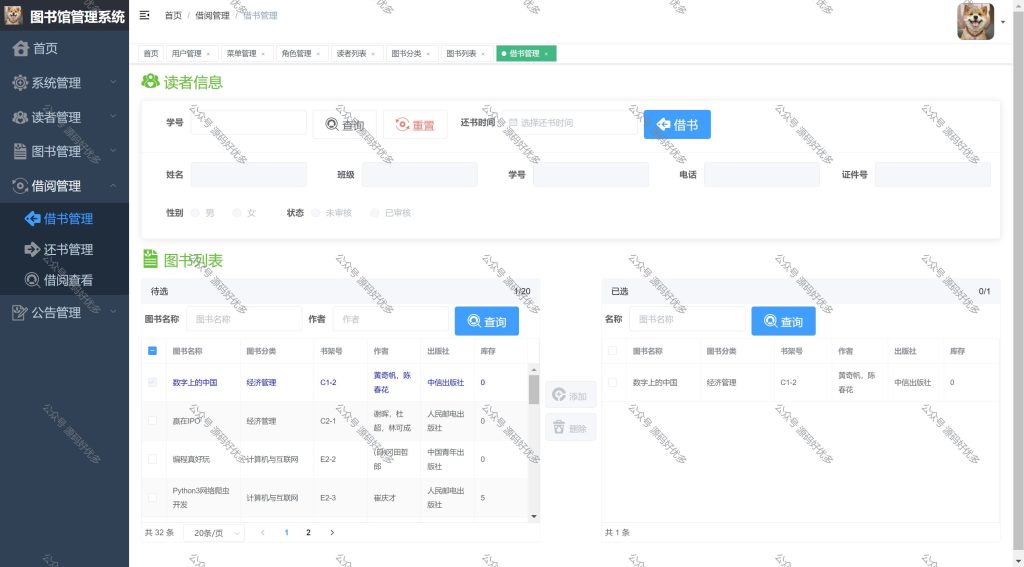Check 数字上的中国 checkbox in 已选 list
The width and height of the screenshot is (1024, 567).
612,382
